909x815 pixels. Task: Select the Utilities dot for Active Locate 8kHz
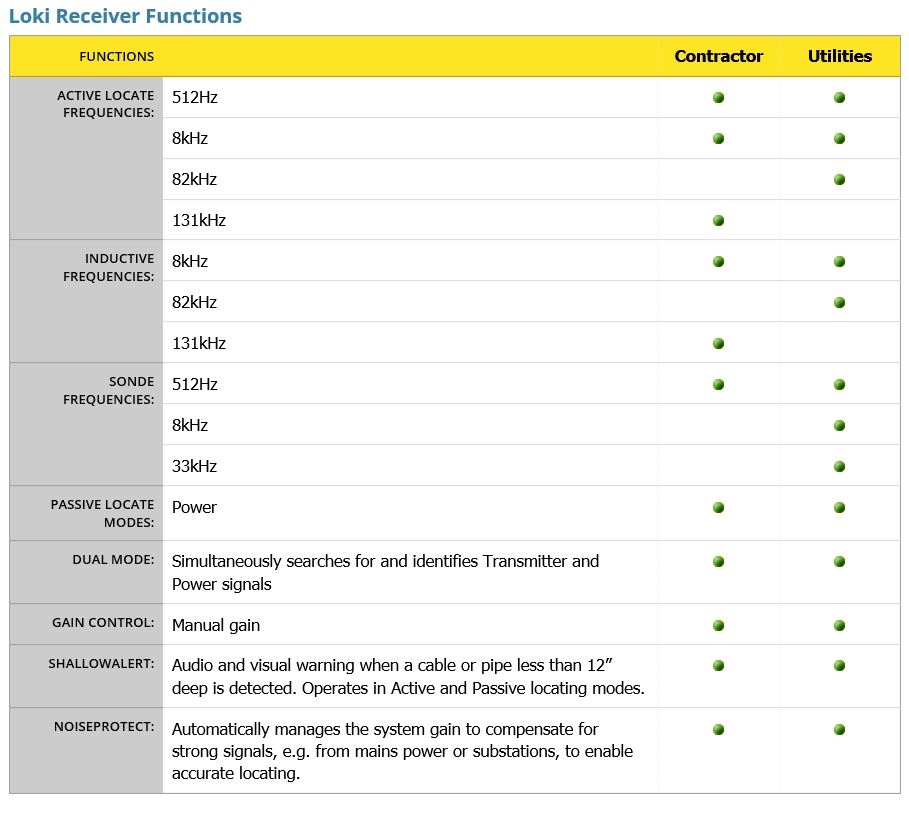click(x=839, y=139)
